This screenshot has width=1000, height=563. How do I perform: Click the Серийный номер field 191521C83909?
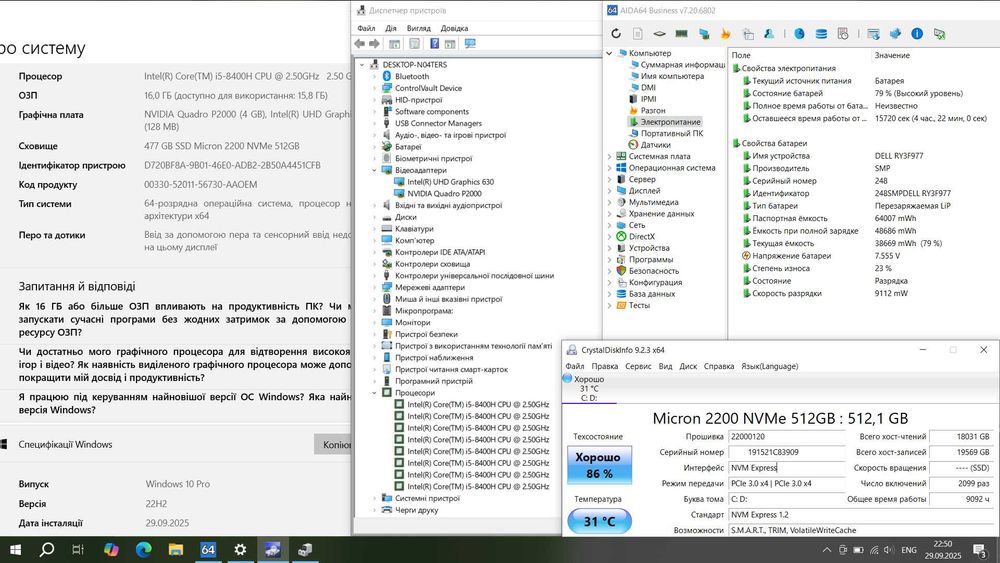point(786,452)
